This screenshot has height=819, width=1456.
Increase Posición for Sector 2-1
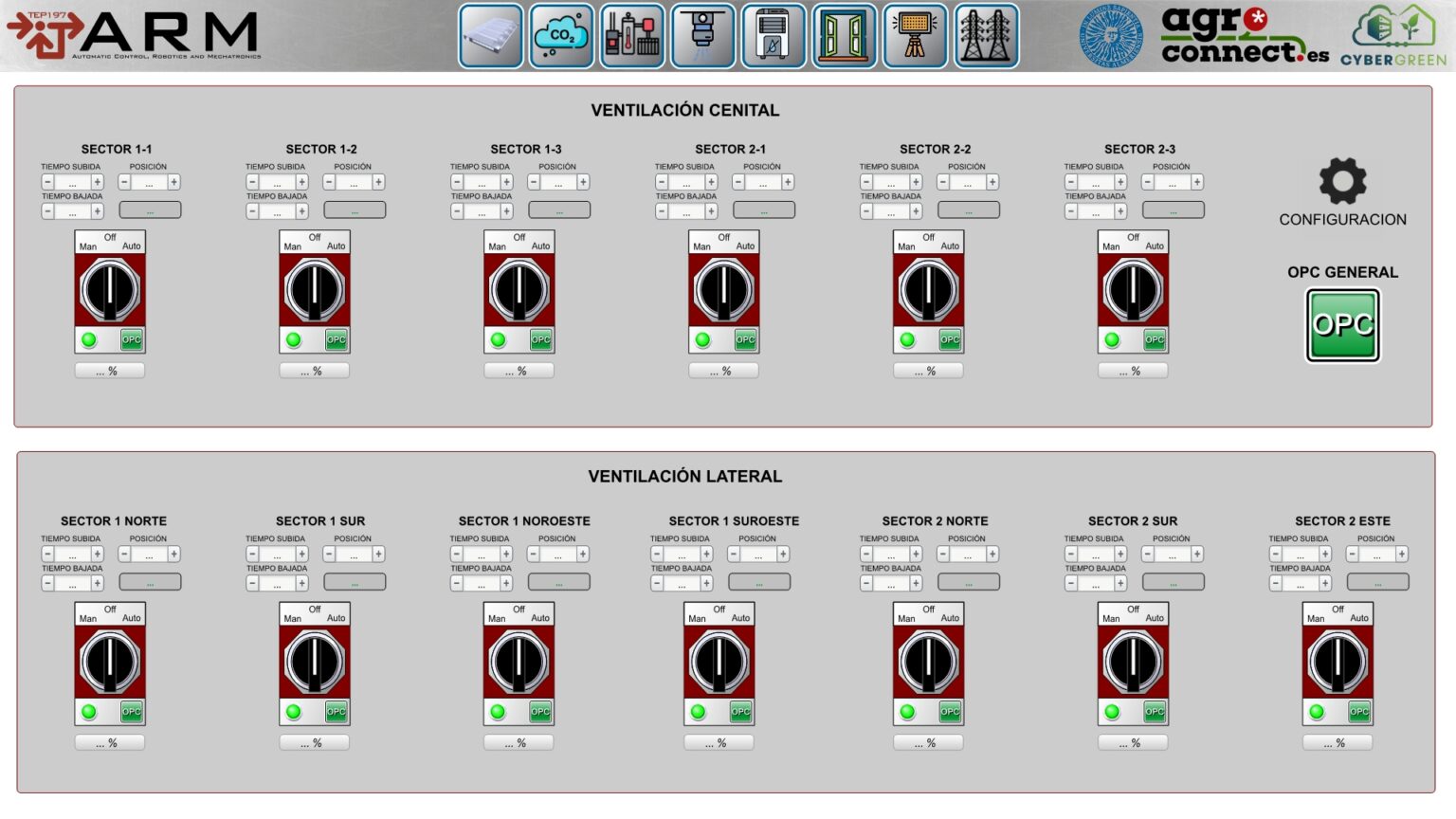click(788, 182)
